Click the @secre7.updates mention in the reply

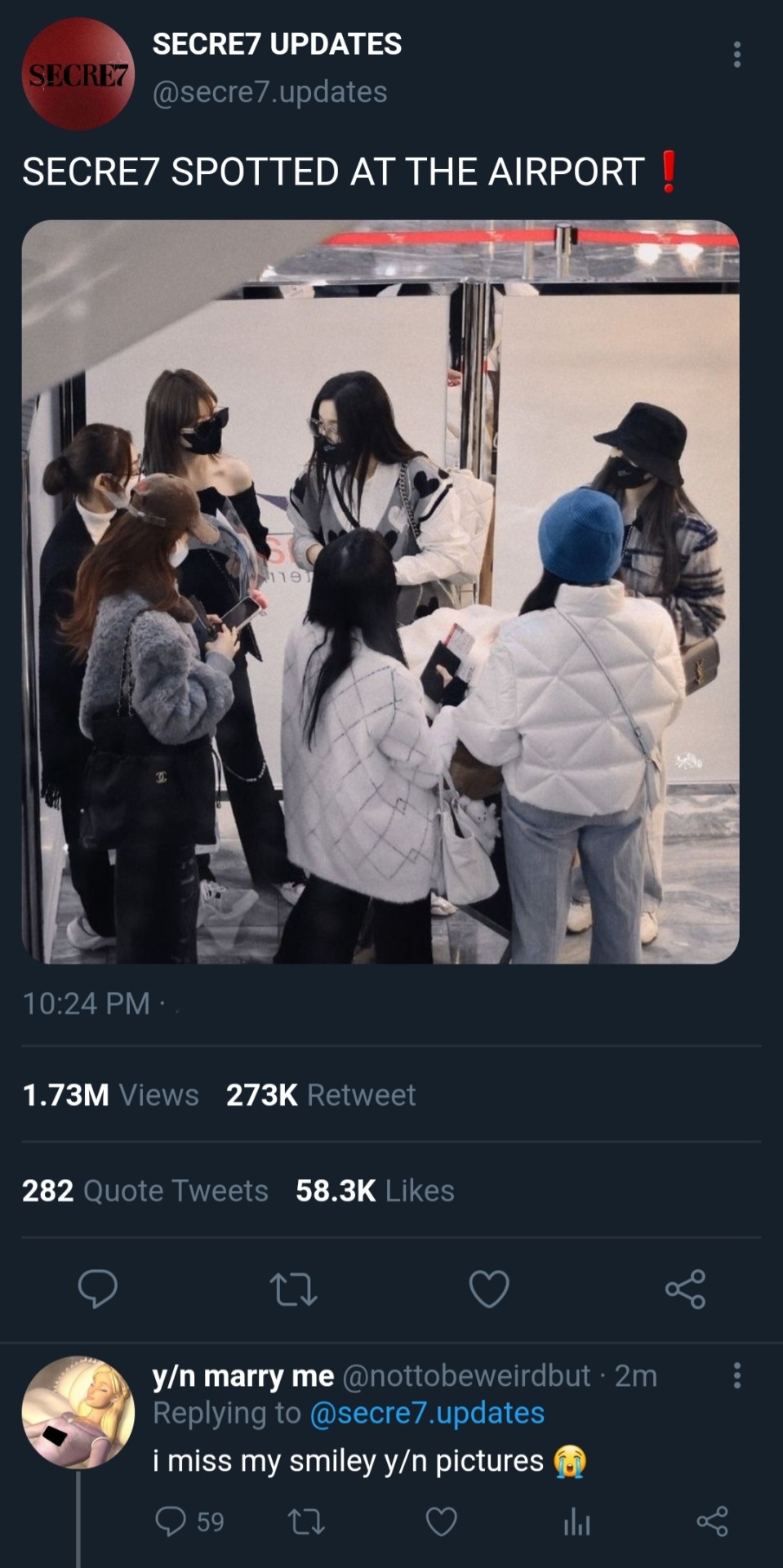427,1413
